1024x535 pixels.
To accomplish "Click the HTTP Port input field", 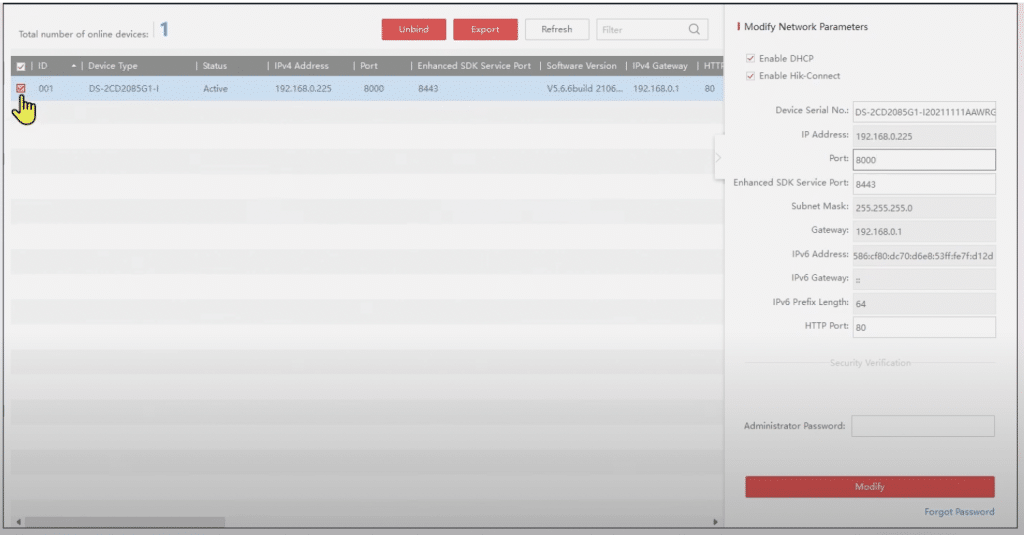I will 923,327.
